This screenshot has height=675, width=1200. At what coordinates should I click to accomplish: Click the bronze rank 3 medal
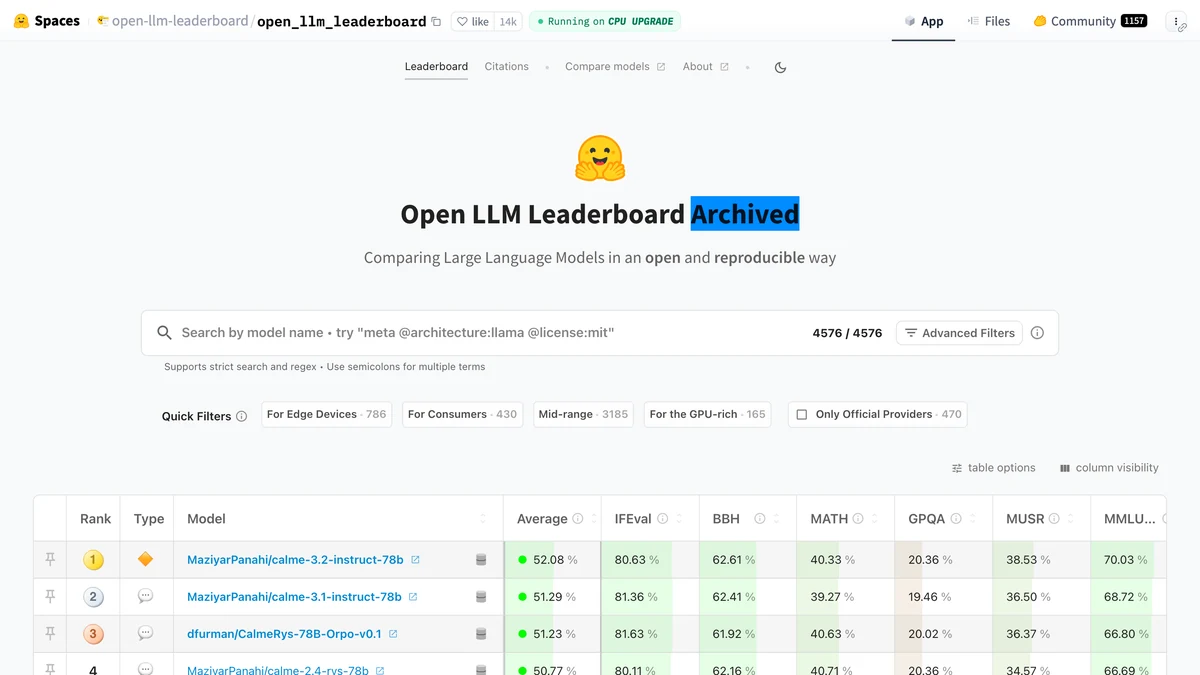click(93, 634)
